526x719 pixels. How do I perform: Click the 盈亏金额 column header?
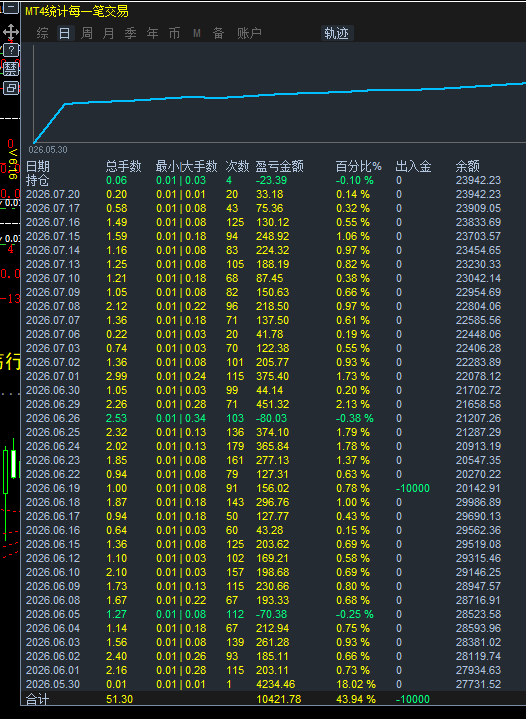pyautogui.click(x=279, y=166)
